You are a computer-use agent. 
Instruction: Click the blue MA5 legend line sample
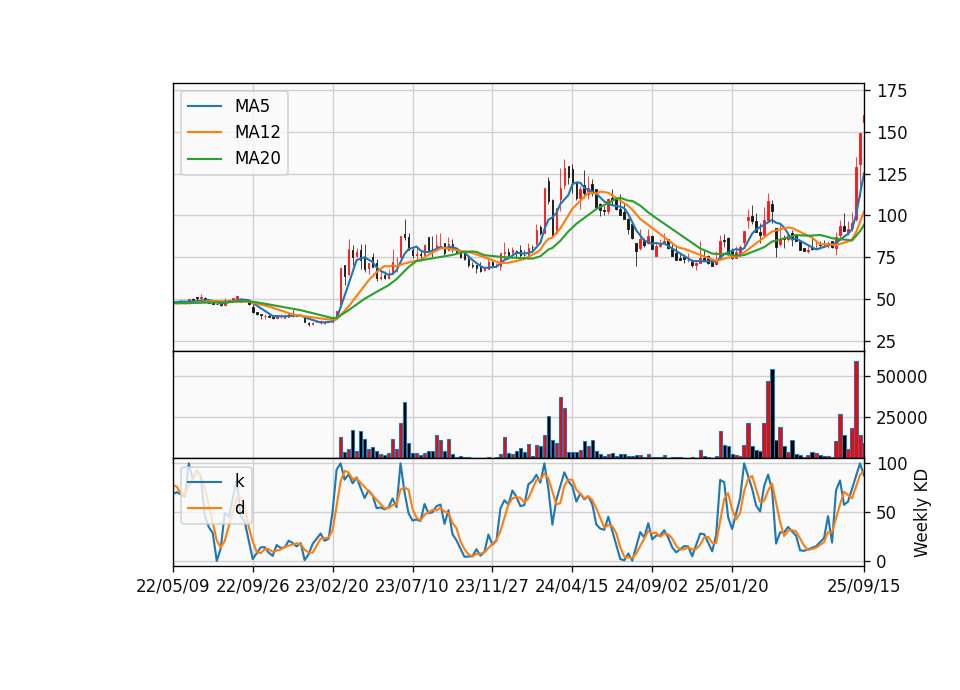point(204,106)
